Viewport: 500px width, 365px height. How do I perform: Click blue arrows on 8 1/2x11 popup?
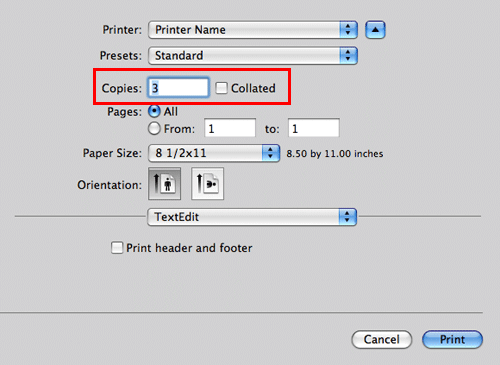pyautogui.click(x=270, y=153)
